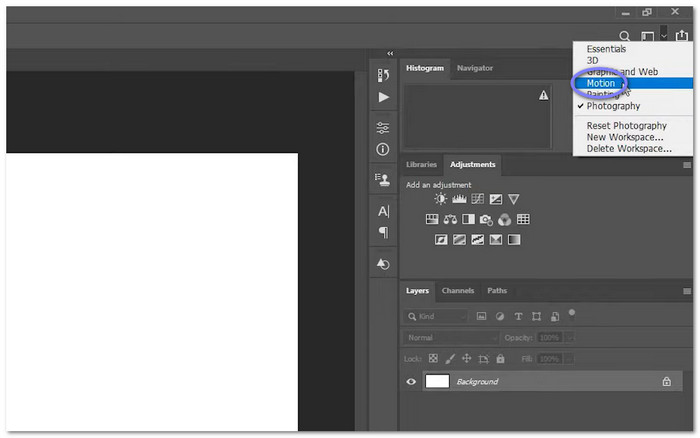Open the Adjustments panel menu
The height and width of the screenshot is (438, 700).
tap(687, 165)
